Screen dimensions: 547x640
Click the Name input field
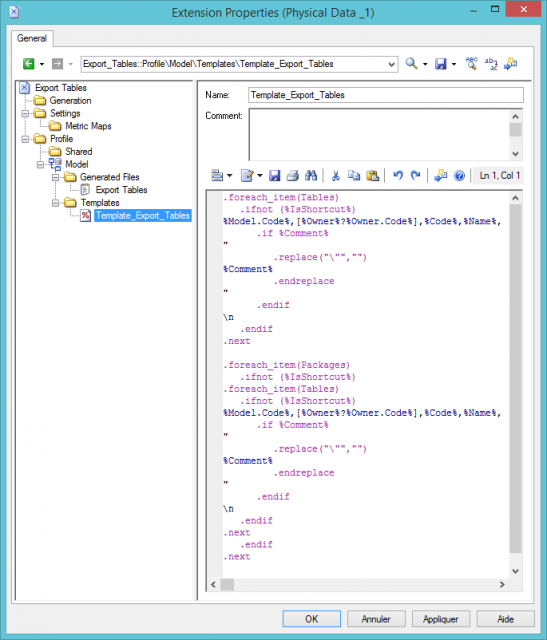(386, 95)
